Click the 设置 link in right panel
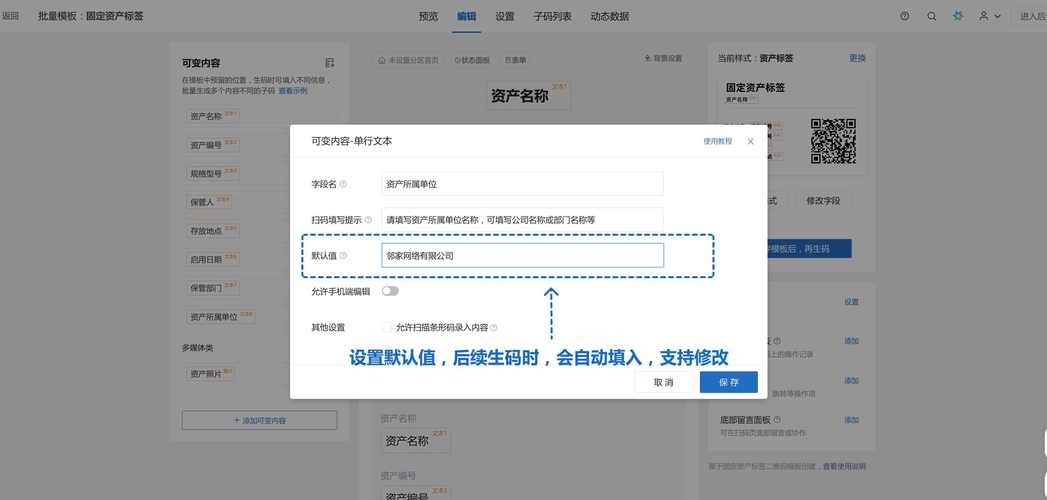 click(851, 302)
